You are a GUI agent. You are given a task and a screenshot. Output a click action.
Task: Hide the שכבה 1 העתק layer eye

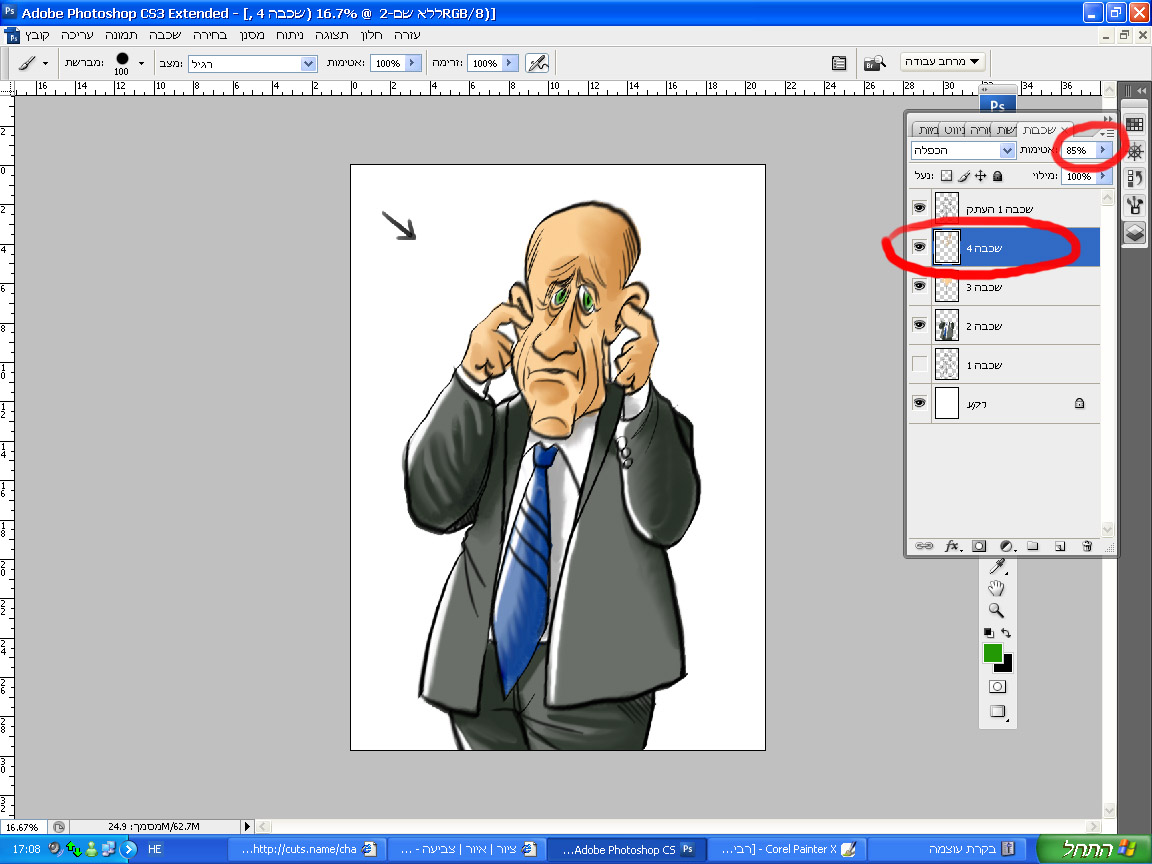pyautogui.click(x=919, y=208)
